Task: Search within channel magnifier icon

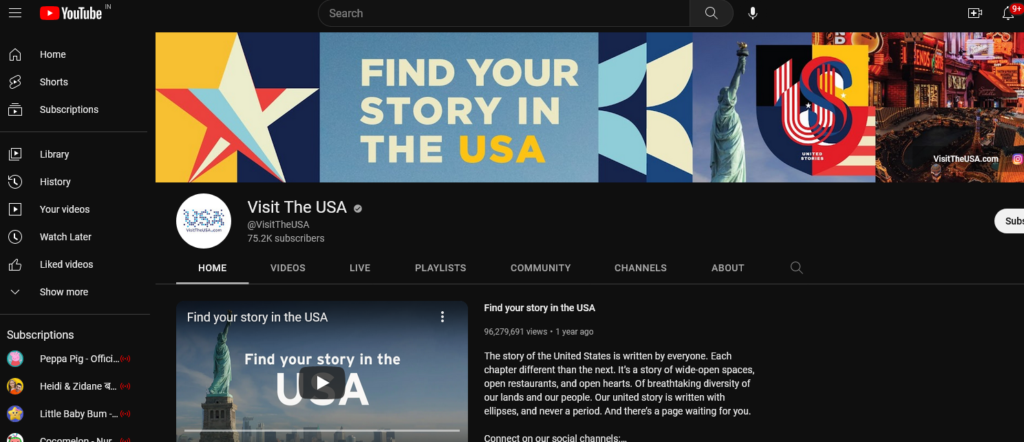Action: coord(796,268)
